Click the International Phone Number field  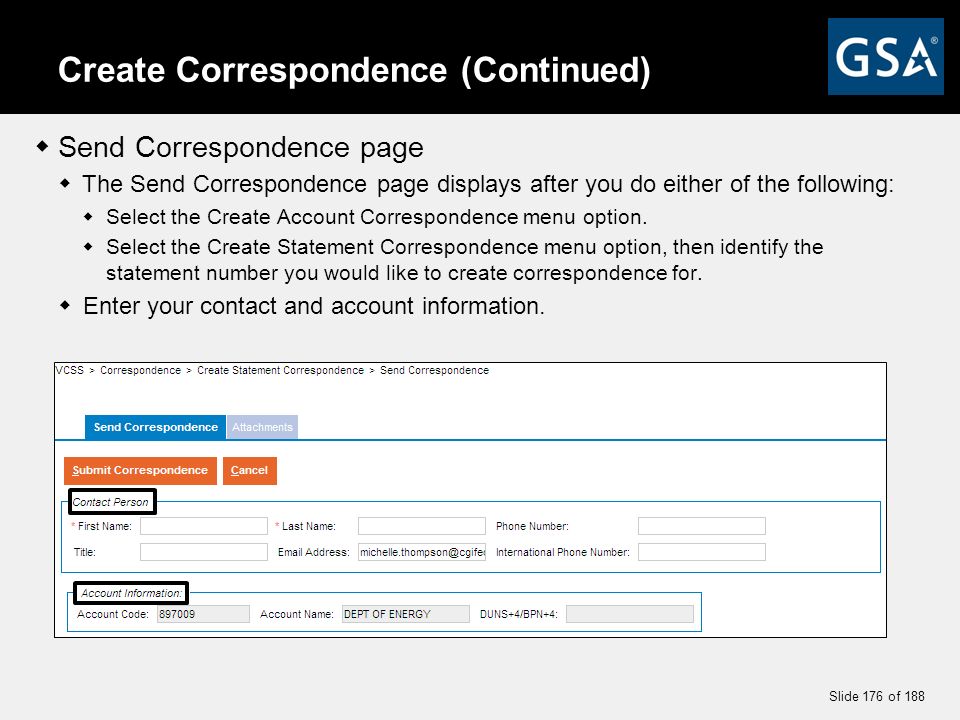click(x=702, y=552)
